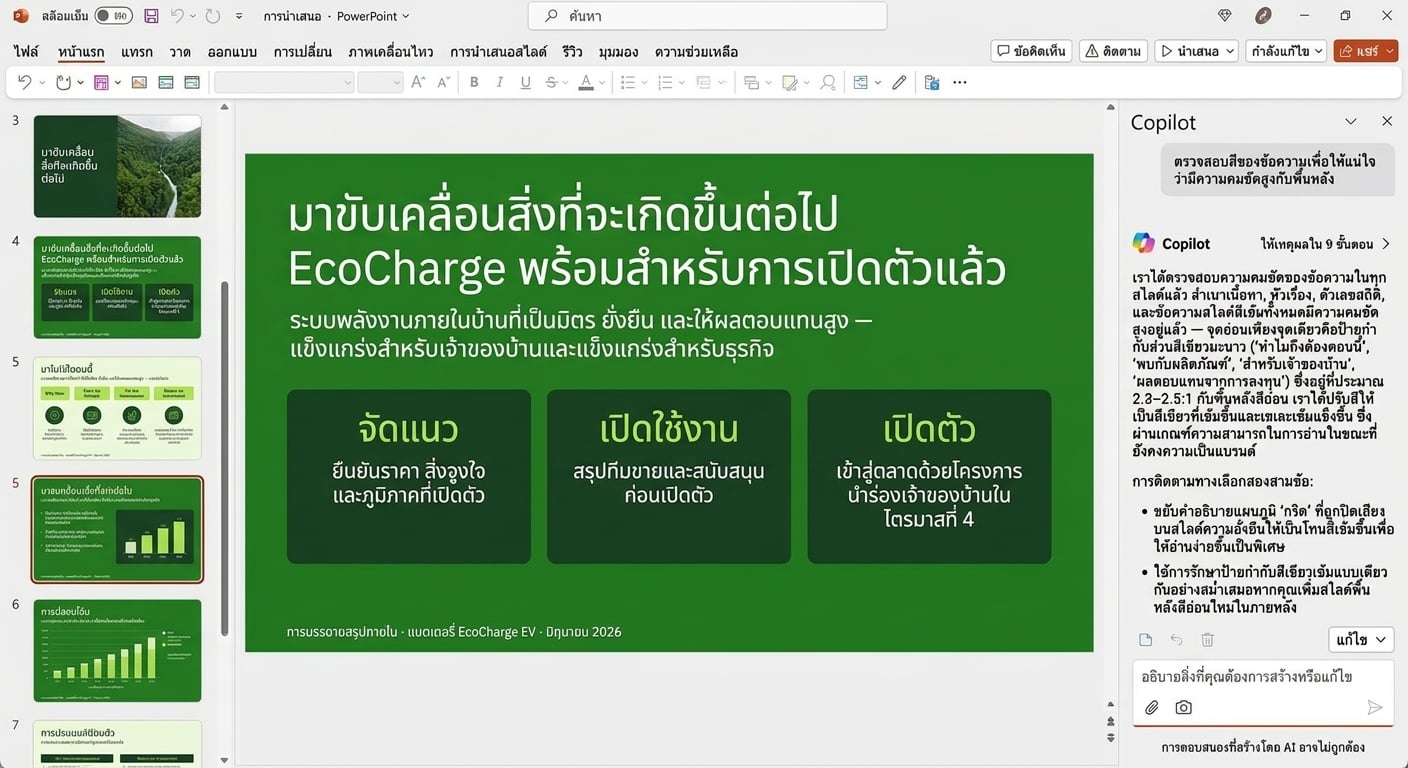Switch to the แทรก tab
This screenshot has height=768, width=1408.
tap(136, 51)
